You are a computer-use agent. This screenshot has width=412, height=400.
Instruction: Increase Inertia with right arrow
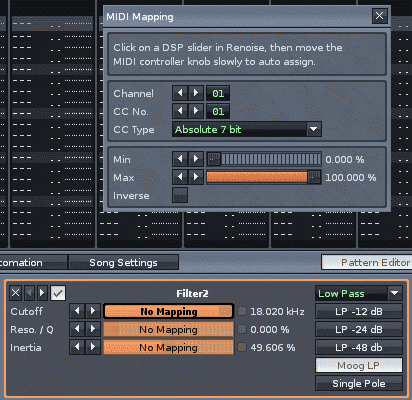(93, 347)
